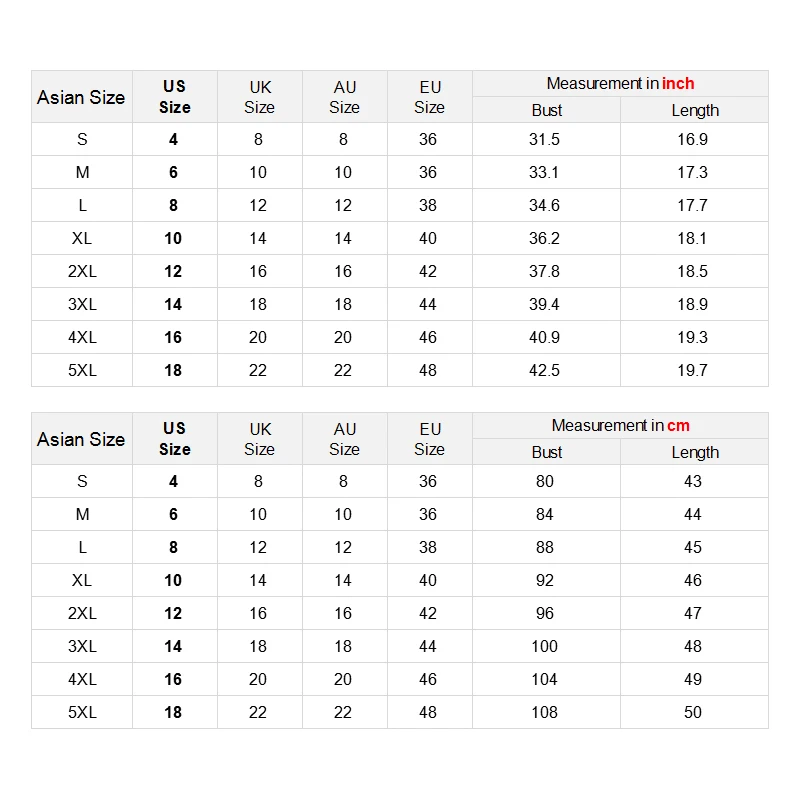
Task: Click the 'Asian Size' header in the inch table
Action: click(81, 97)
